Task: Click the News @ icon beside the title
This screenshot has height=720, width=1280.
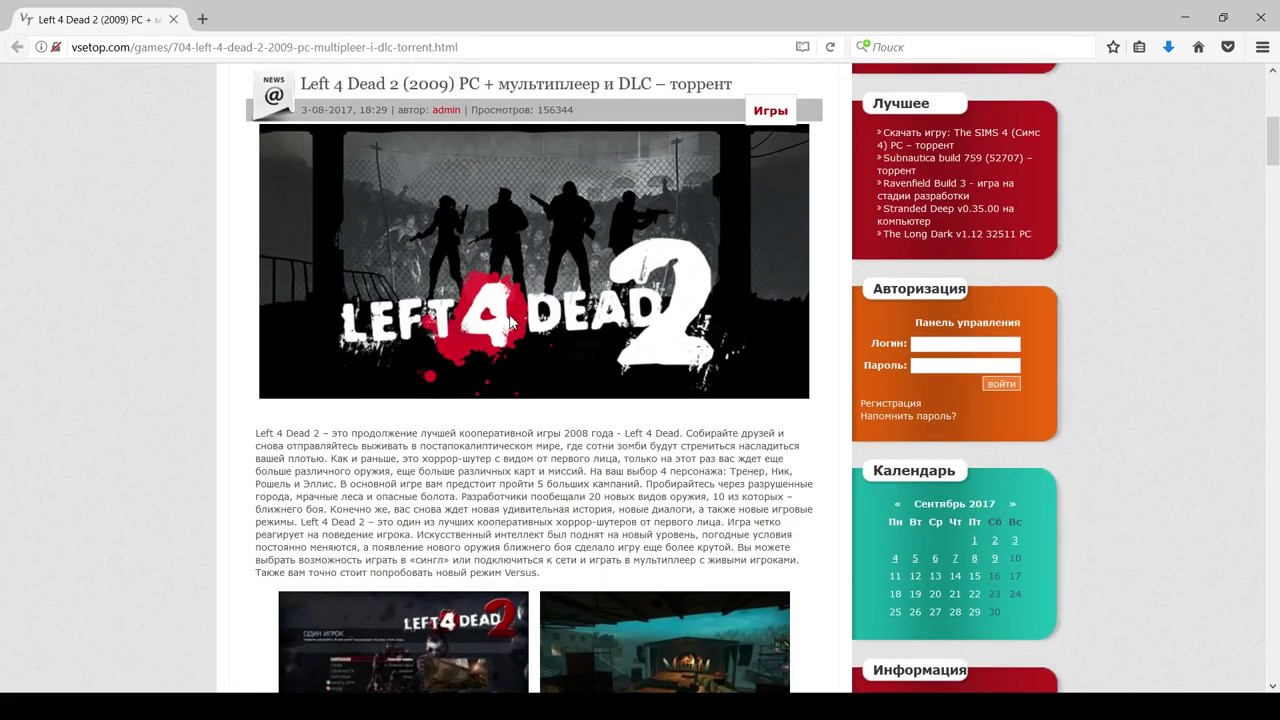Action: (274, 95)
